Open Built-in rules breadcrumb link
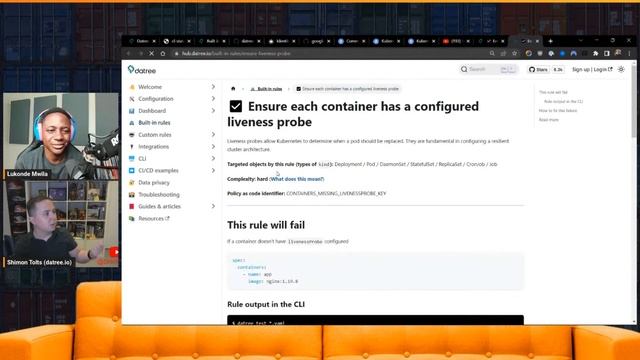This screenshot has width=640, height=360. [266, 89]
